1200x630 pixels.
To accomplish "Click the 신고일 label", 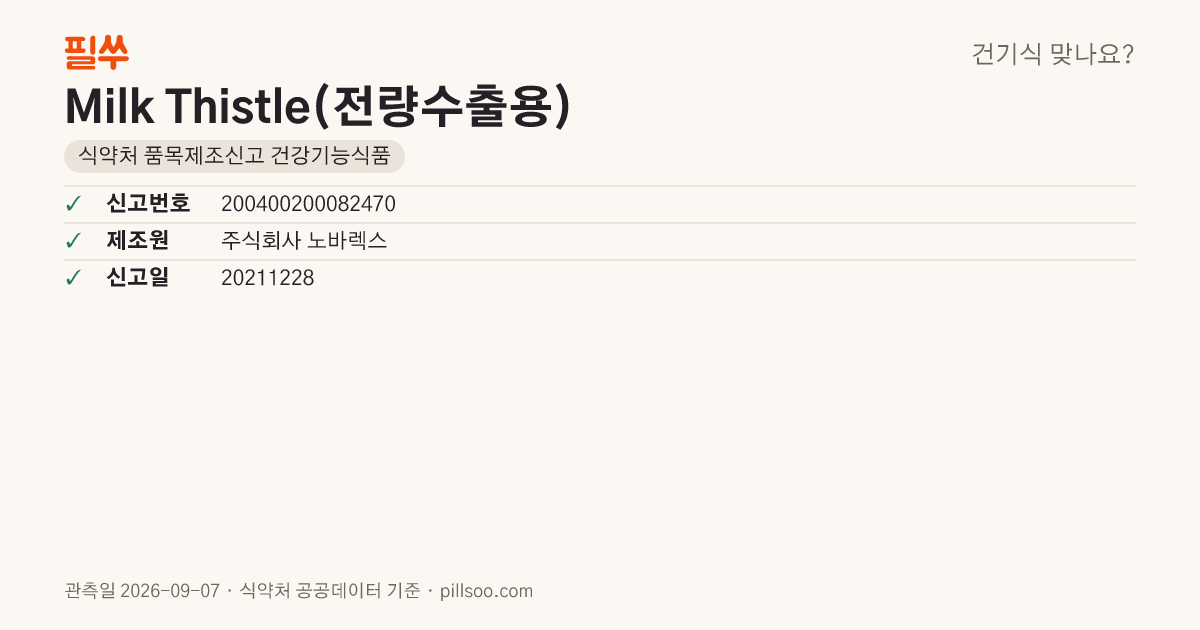I will tap(137, 278).
